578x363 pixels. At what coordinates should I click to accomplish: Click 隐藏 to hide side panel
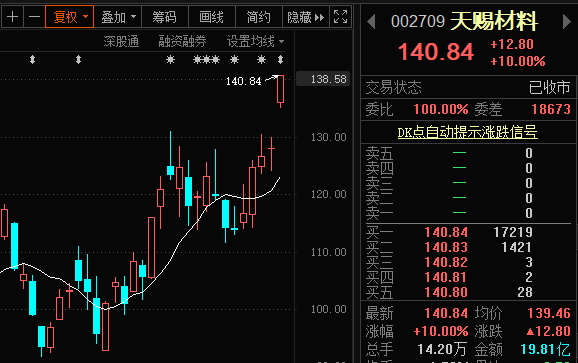[x=305, y=17]
